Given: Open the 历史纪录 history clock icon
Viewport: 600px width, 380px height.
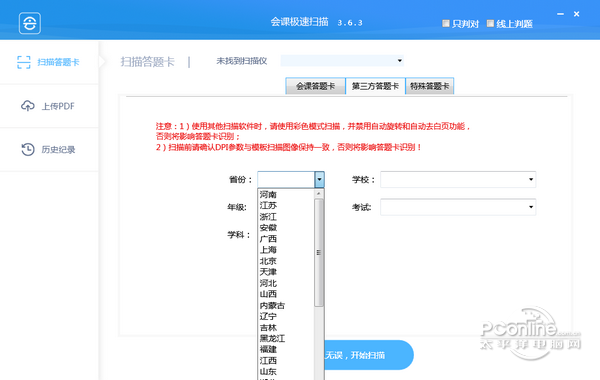Looking at the screenshot, I should click(28, 149).
